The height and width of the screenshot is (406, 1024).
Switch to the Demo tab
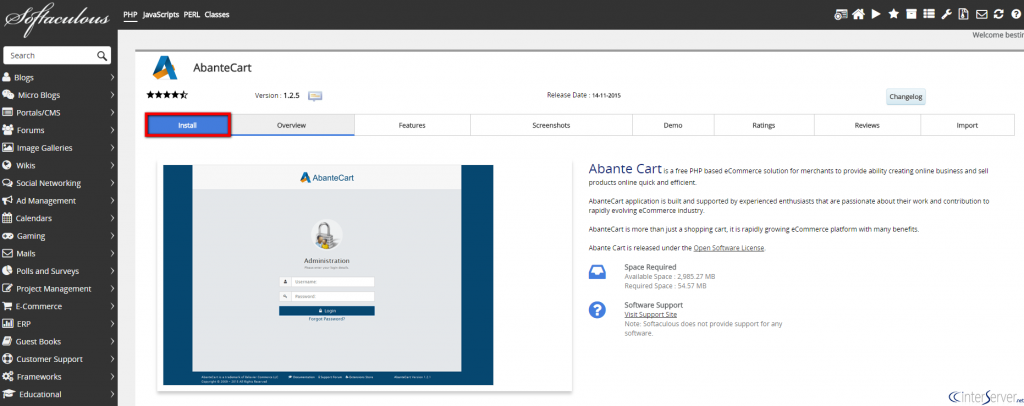(x=673, y=125)
